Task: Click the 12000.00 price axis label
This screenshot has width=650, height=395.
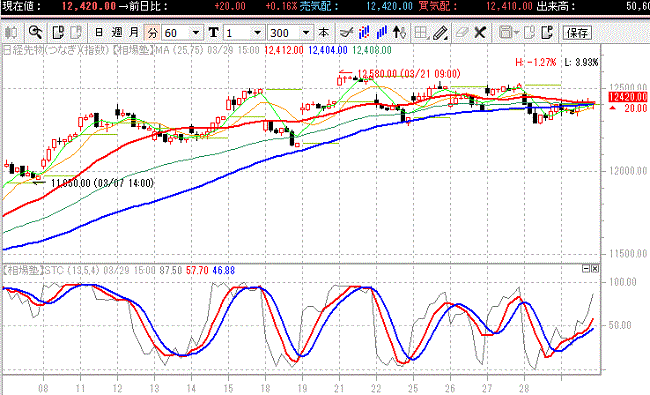Action: point(628,171)
